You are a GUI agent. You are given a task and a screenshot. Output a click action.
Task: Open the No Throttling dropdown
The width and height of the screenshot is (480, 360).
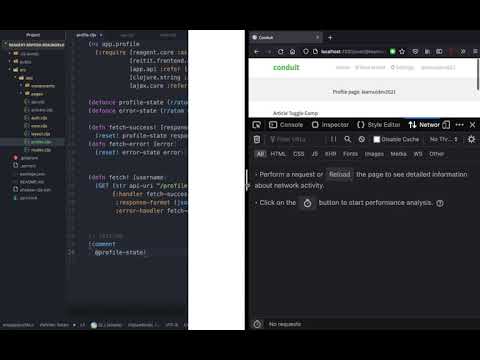443,139
